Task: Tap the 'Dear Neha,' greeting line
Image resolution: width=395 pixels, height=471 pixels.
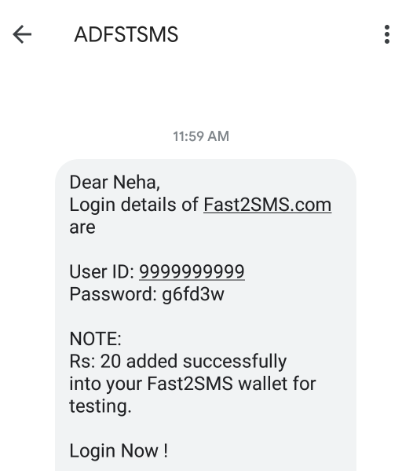Action: tap(115, 182)
